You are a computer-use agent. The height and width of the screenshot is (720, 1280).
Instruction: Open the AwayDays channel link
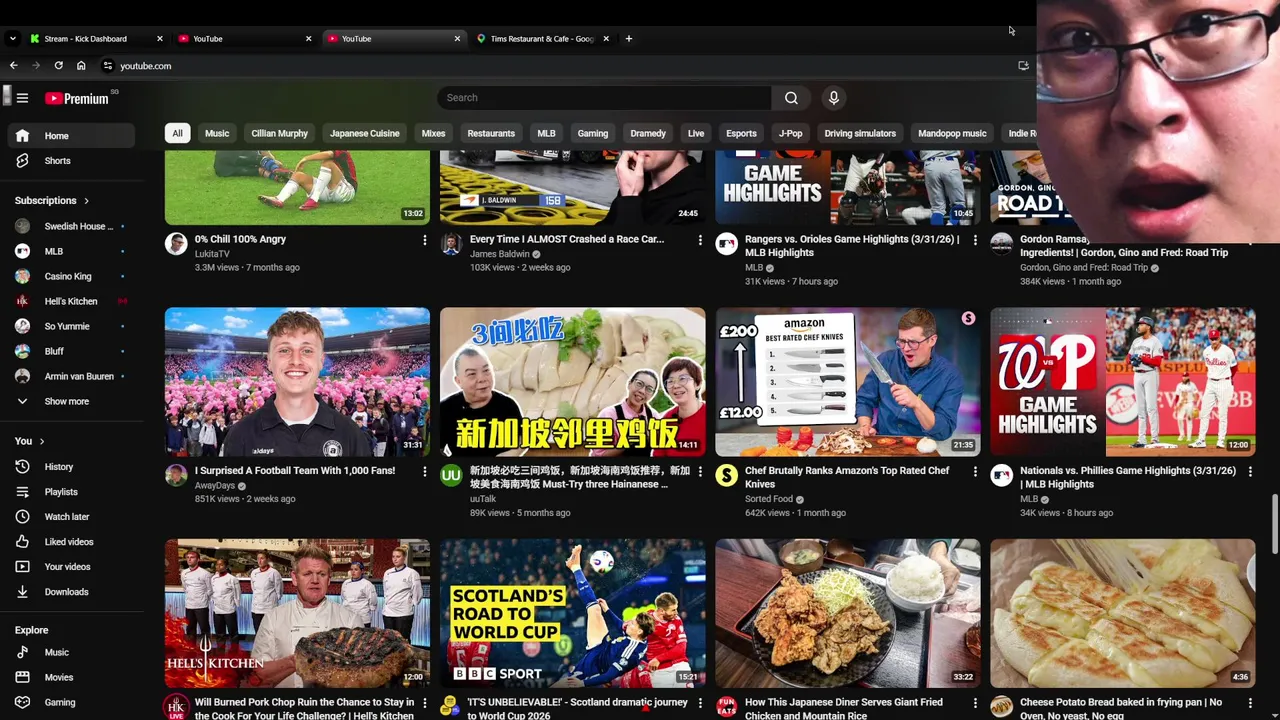[215, 486]
